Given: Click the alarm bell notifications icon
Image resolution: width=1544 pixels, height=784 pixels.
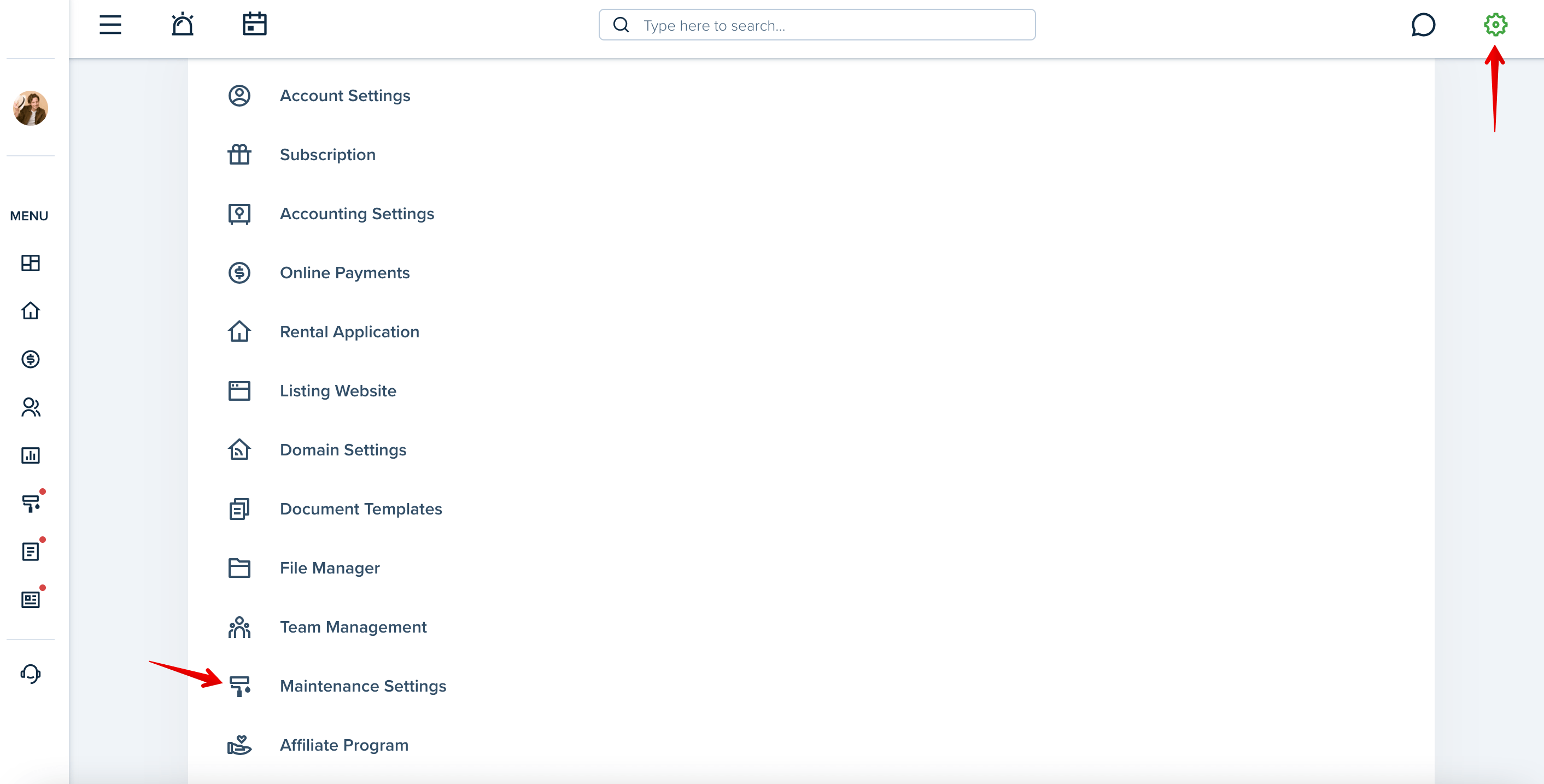Looking at the screenshot, I should pyautogui.click(x=182, y=25).
